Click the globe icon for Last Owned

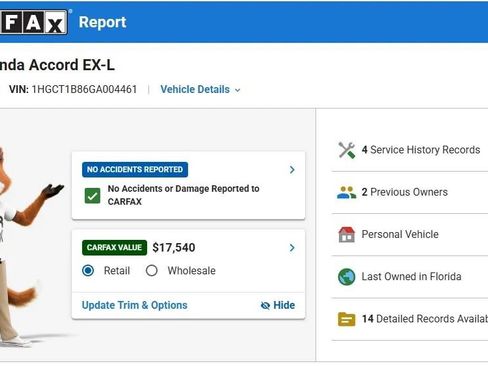click(x=347, y=277)
